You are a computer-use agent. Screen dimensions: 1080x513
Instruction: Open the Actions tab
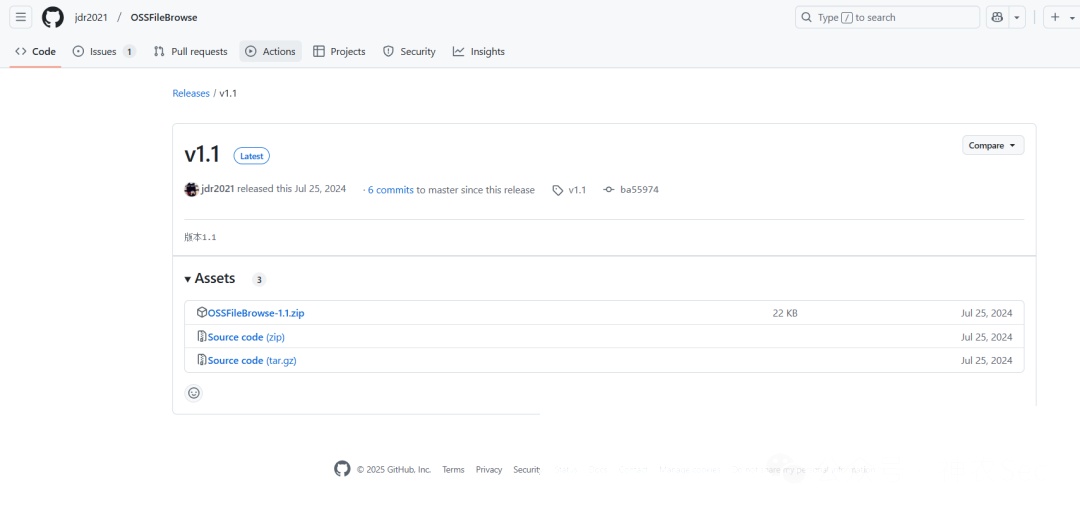tap(271, 51)
